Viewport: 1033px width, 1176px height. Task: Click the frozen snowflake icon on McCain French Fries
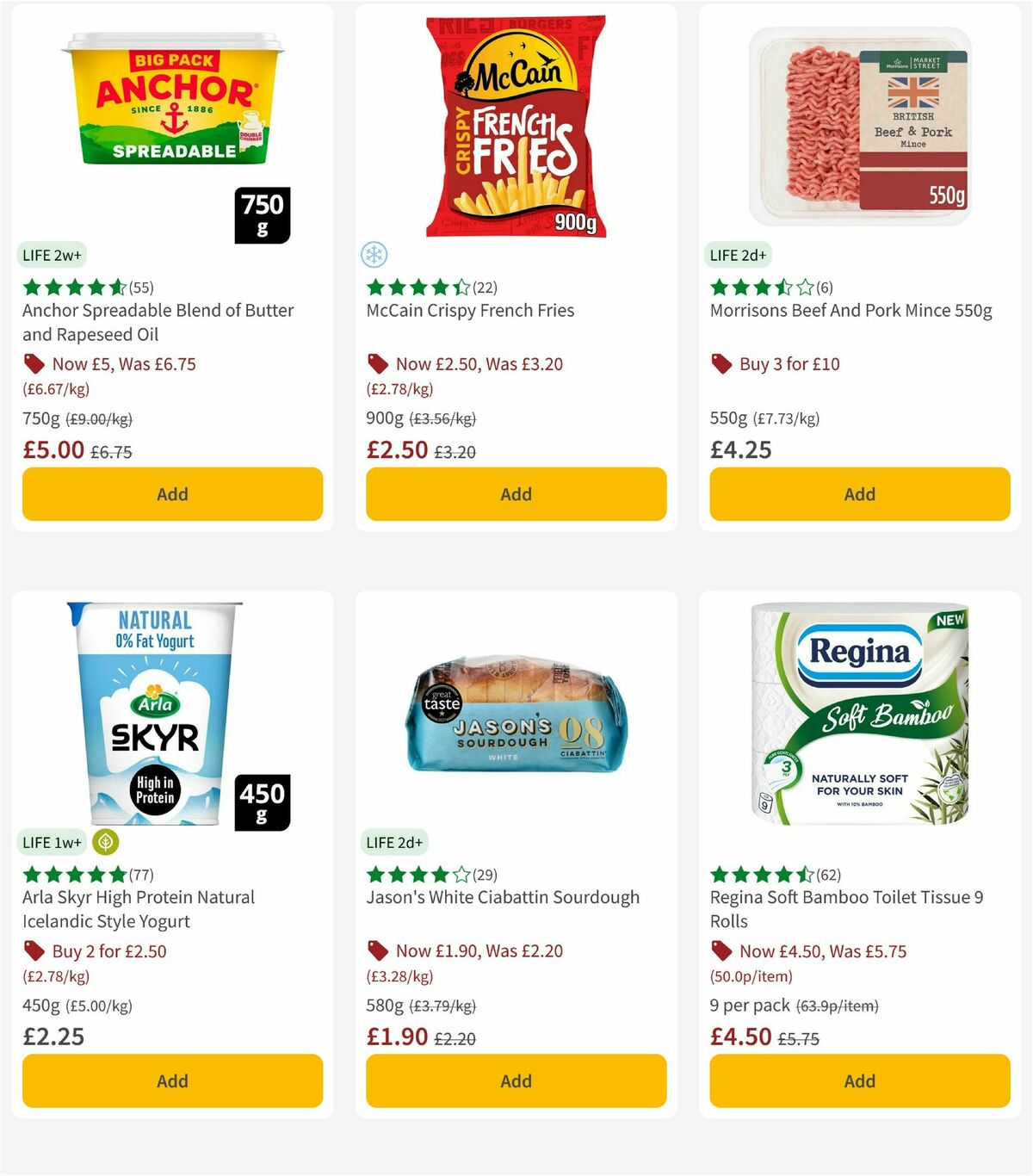(x=374, y=255)
